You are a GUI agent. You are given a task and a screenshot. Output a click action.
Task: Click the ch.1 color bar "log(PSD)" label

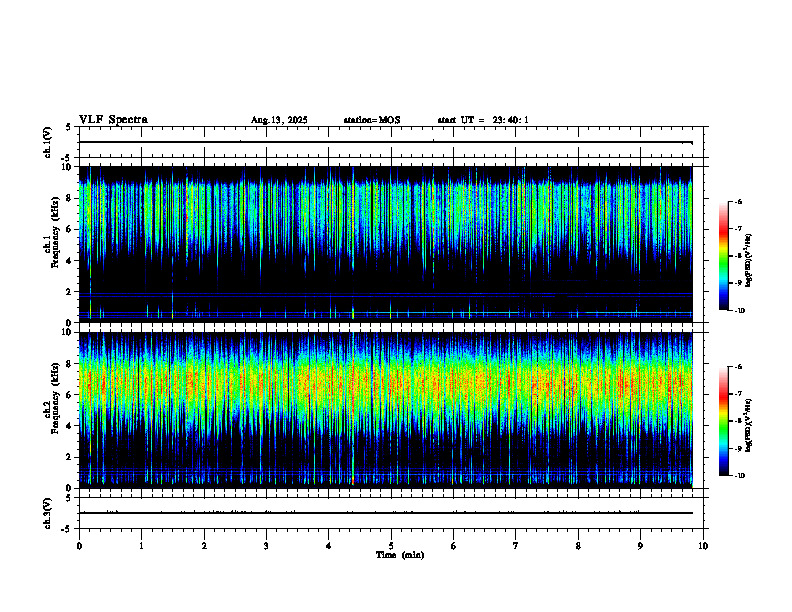tap(749, 261)
